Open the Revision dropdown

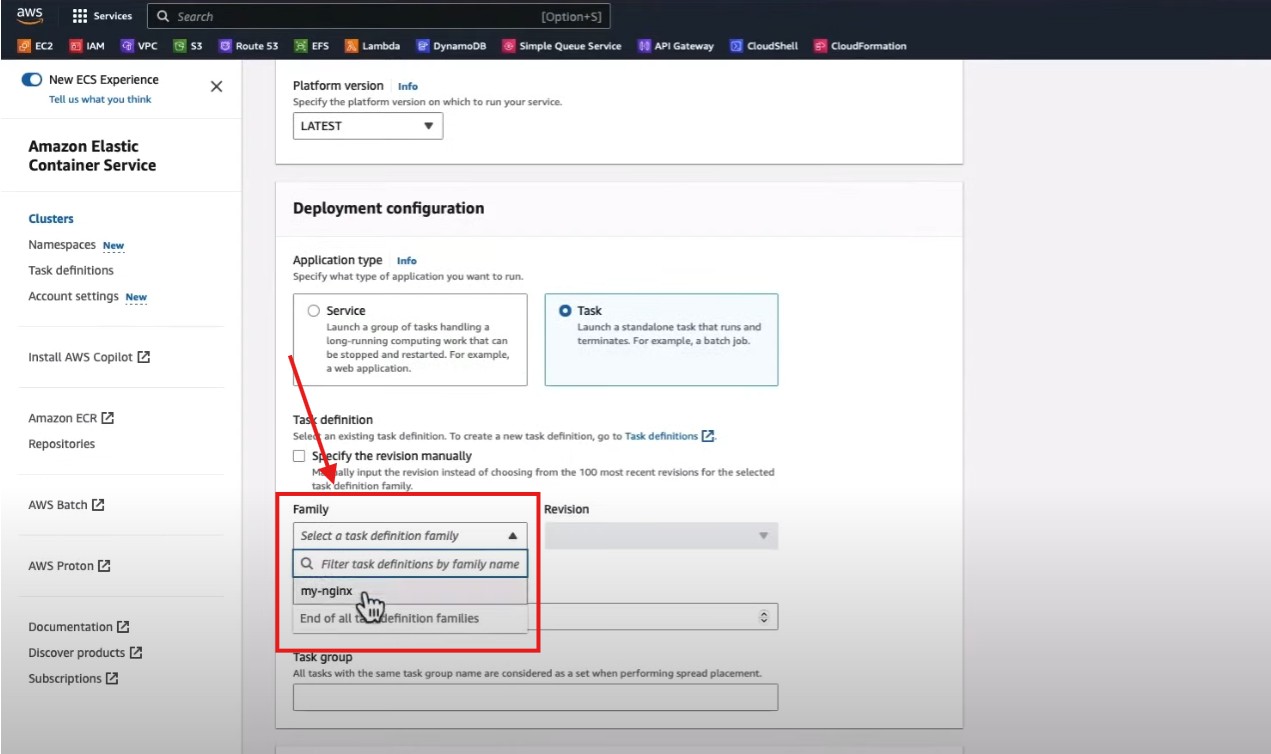pos(660,536)
